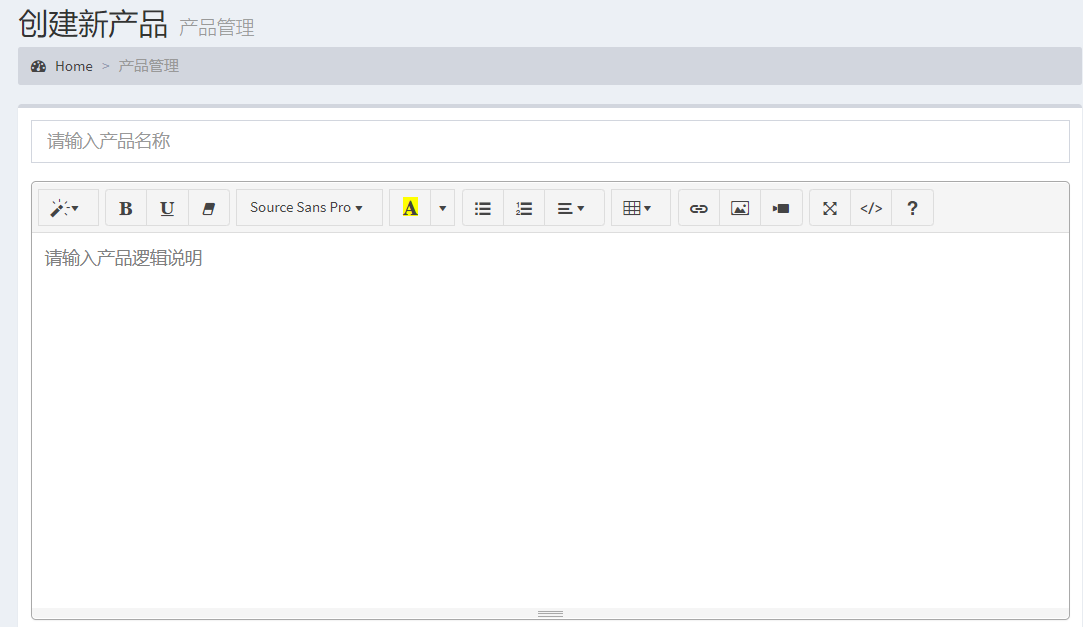Insert a hyperlink

click(699, 208)
